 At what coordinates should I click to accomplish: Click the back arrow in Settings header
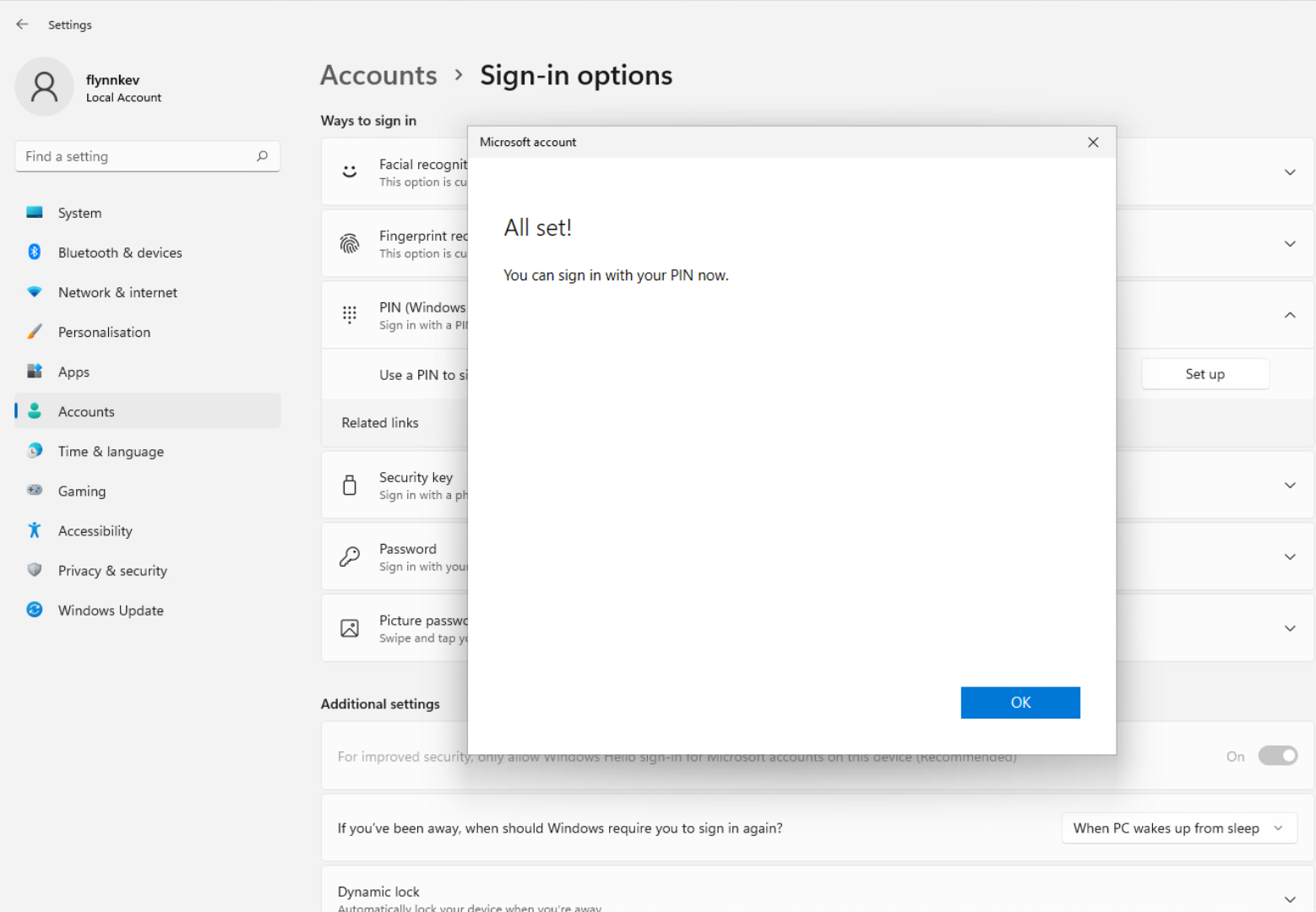coord(22,24)
